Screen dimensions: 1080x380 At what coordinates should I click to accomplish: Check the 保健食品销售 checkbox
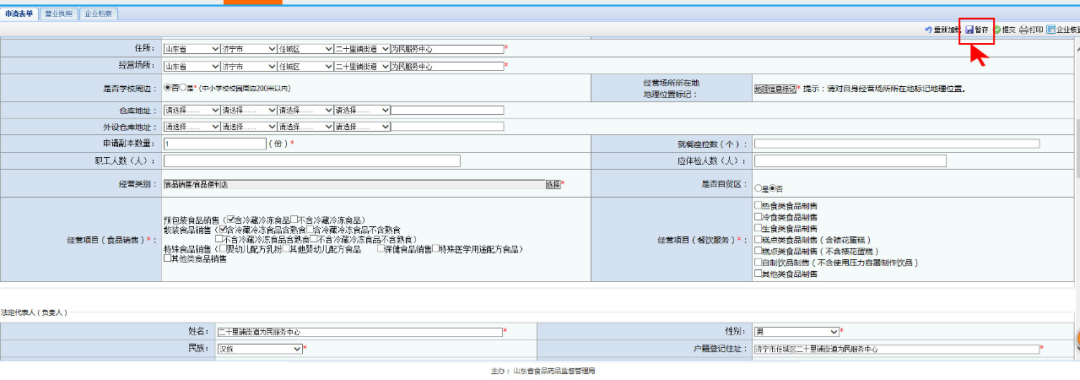380,249
